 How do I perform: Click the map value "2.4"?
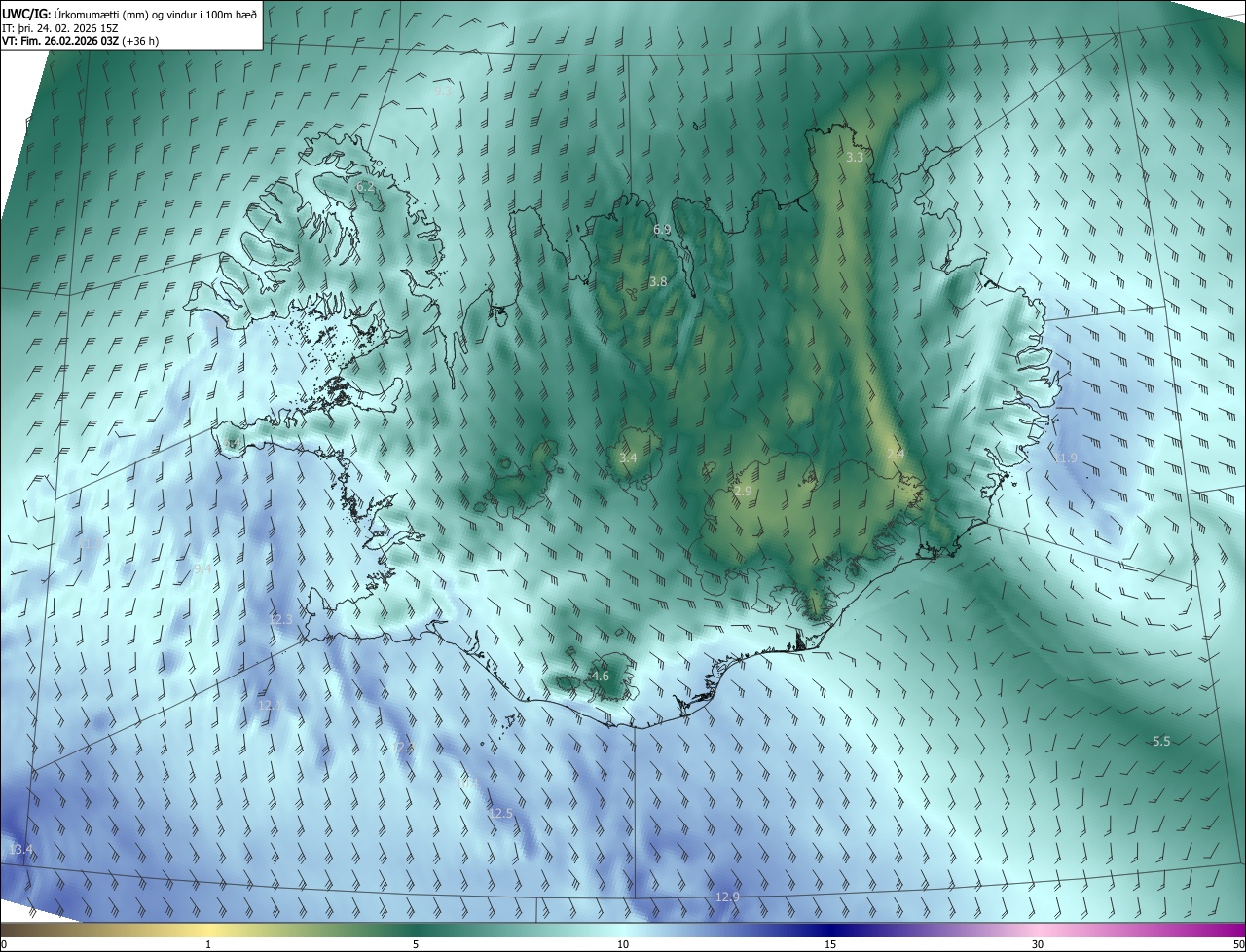point(896,455)
